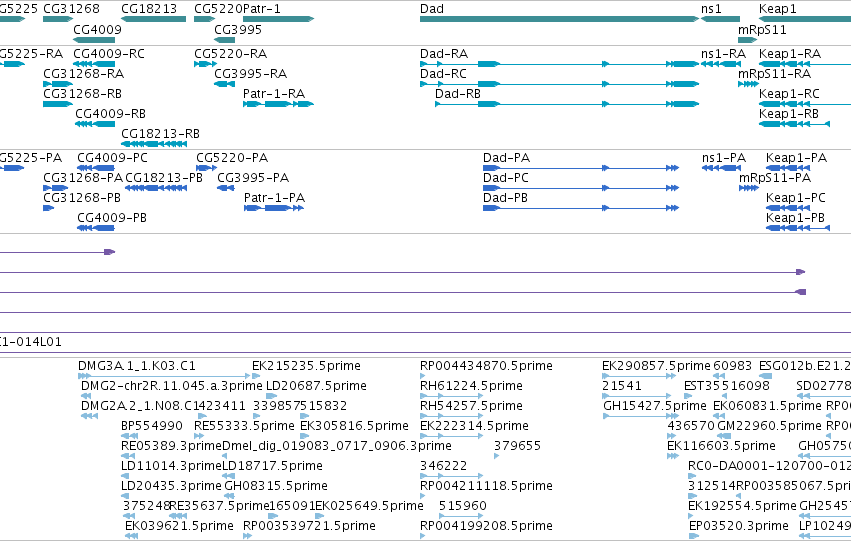This screenshot has width=851, height=541.
Task: Select EST EK305816.5prime
Action: [x=304, y=436]
